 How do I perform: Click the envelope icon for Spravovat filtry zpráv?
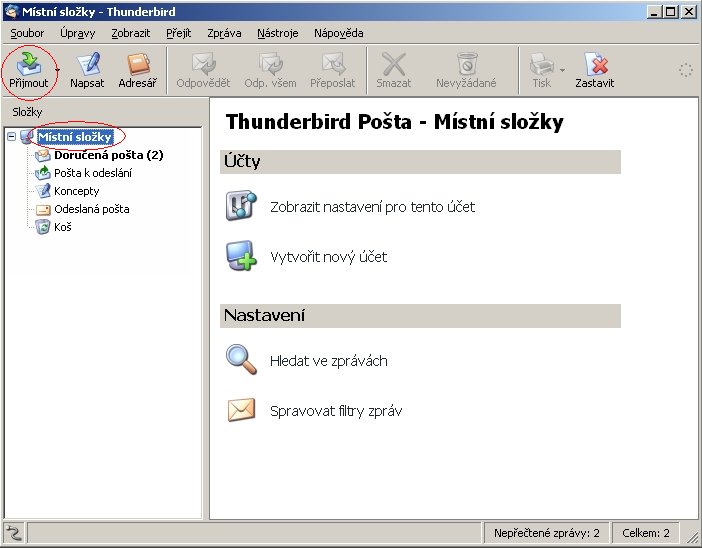[241, 410]
